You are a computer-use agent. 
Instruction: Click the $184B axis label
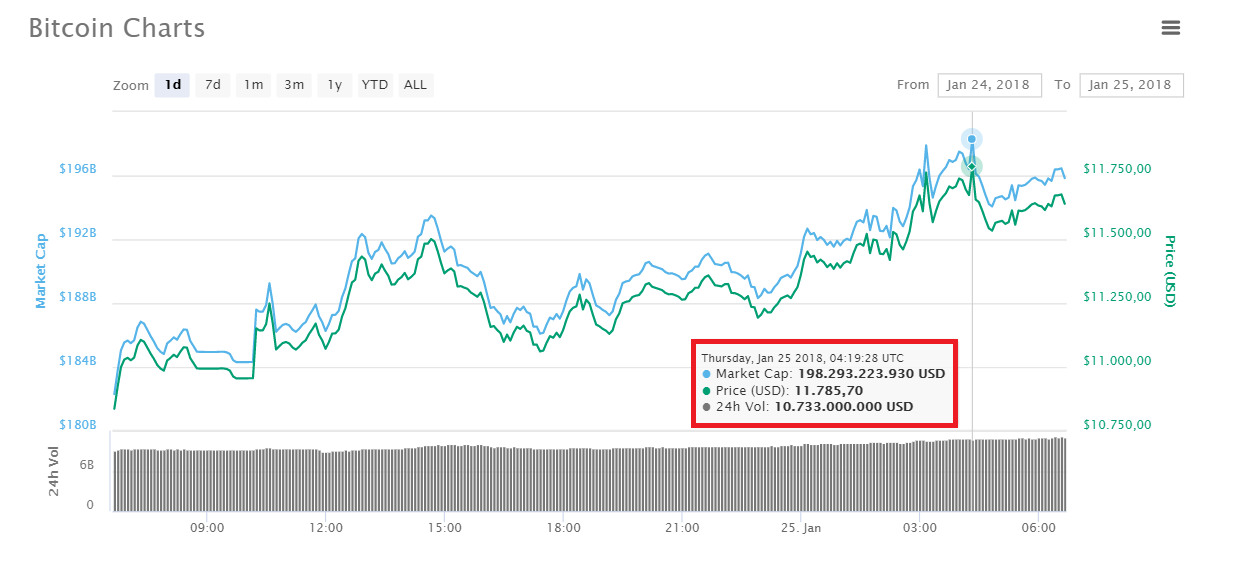click(x=79, y=361)
